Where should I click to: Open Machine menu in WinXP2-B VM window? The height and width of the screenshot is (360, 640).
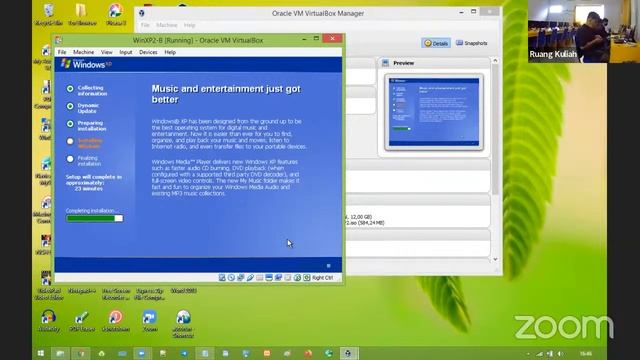coord(83,52)
